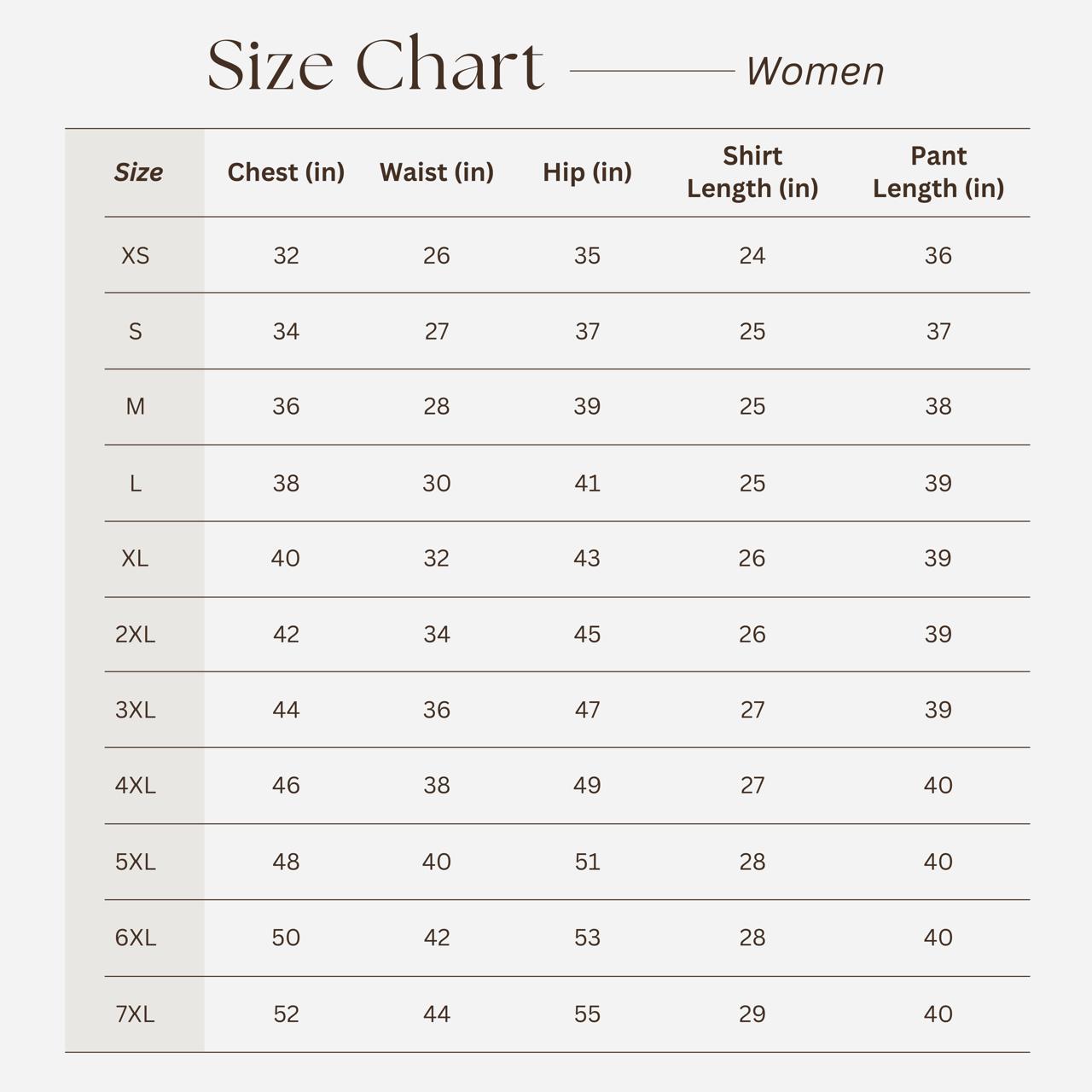The width and height of the screenshot is (1092, 1092).
Task: Click the Women subtitle text
Action: click(815, 71)
